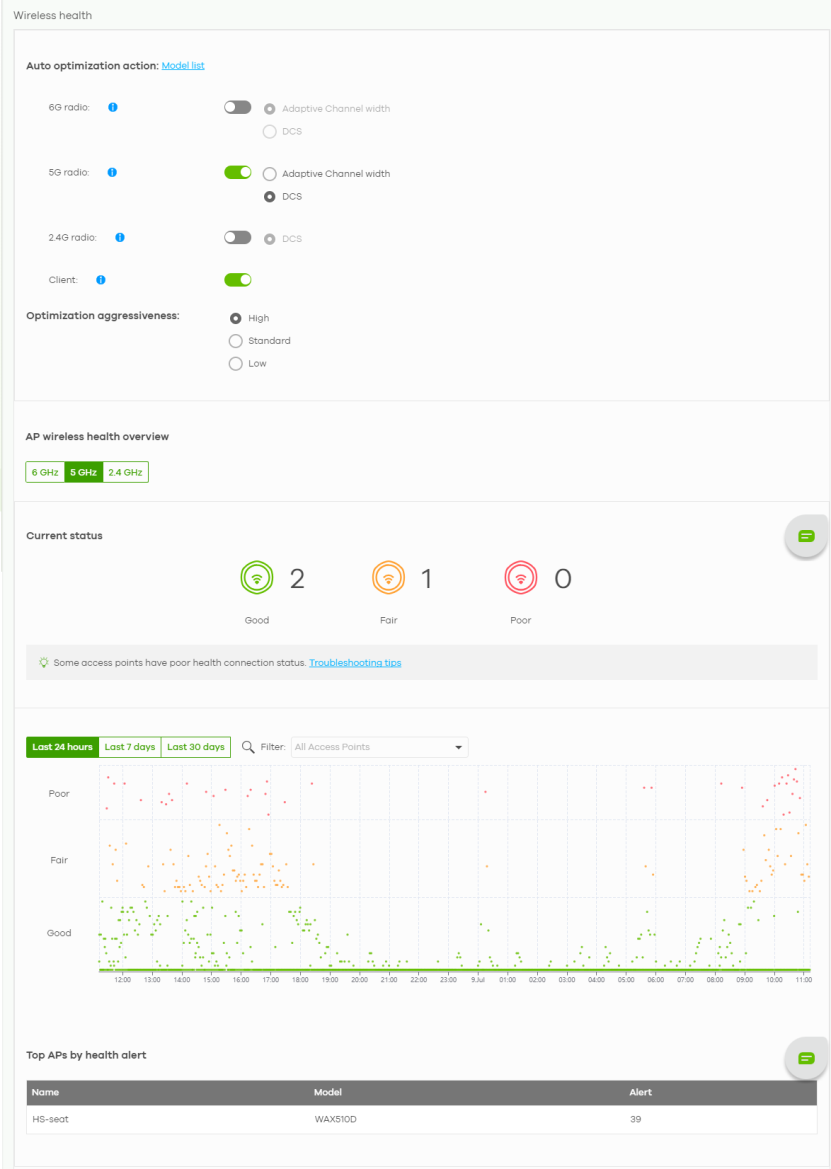Screen dimensions: 831x1169
Task: Click the info icon beside 2.4G radio
Action: pos(119,238)
